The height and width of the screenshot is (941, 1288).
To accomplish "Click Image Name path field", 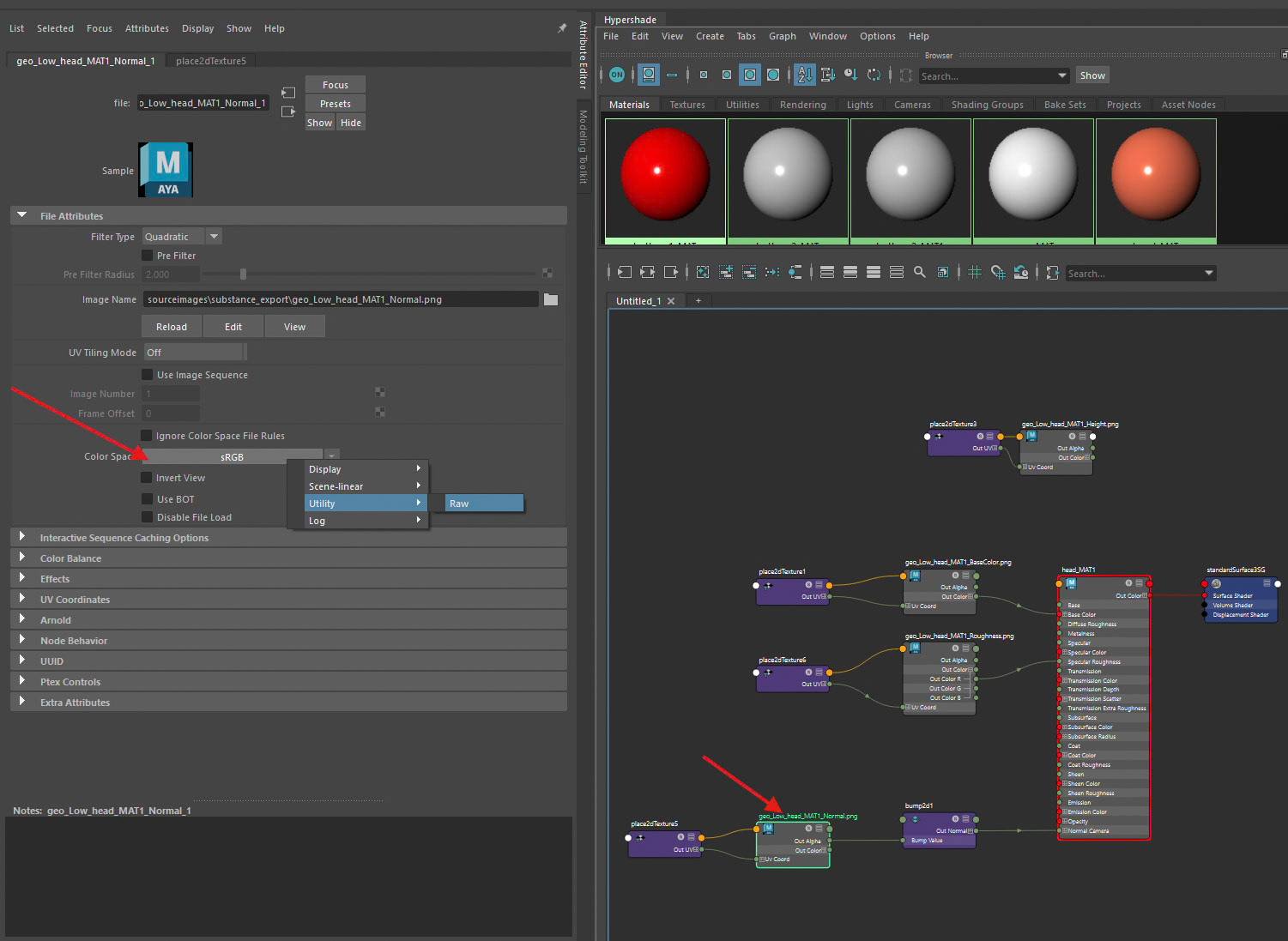I will click(x=341, y=299).
